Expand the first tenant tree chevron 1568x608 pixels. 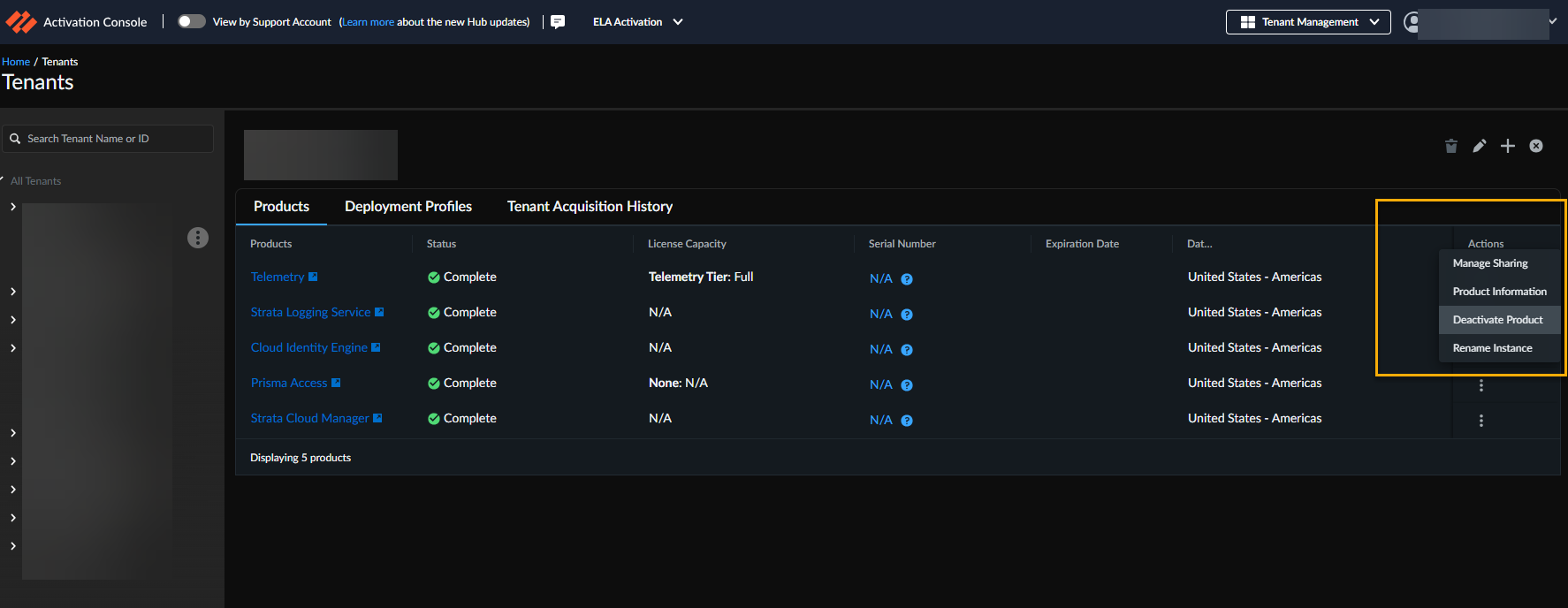click(13, 207)
